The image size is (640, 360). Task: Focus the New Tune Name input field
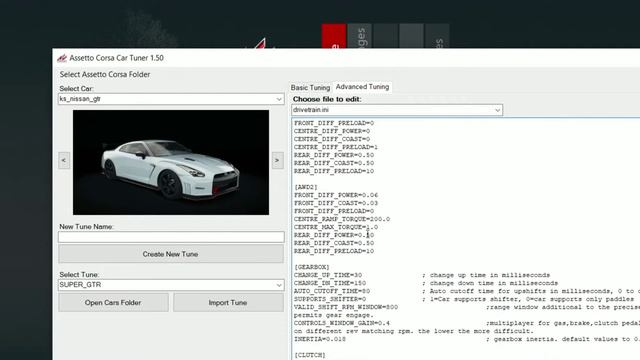171,237
